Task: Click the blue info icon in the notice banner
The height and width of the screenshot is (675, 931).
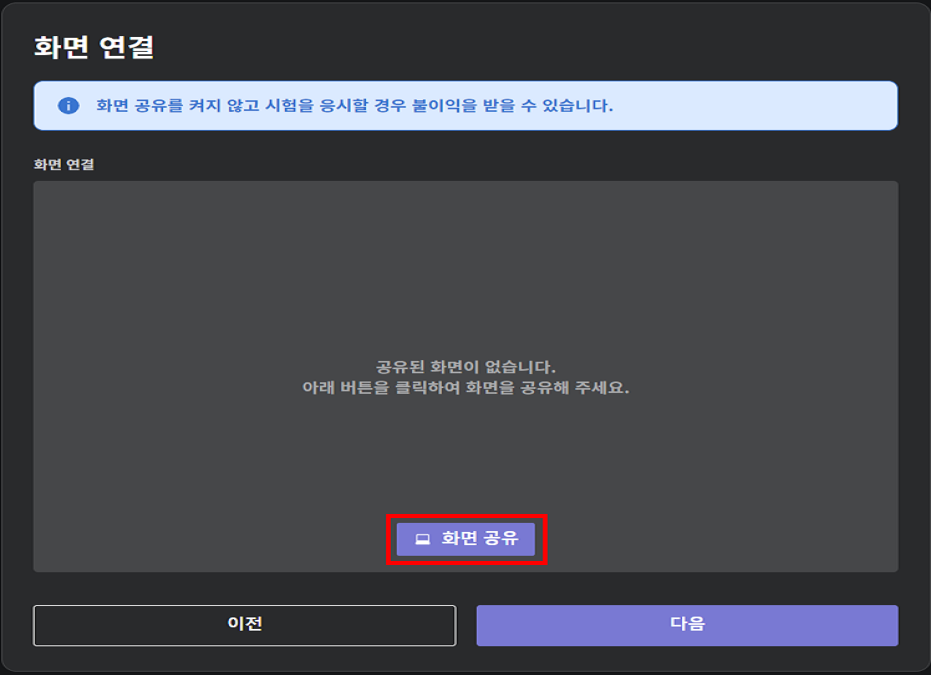Action: click(68, 106)
